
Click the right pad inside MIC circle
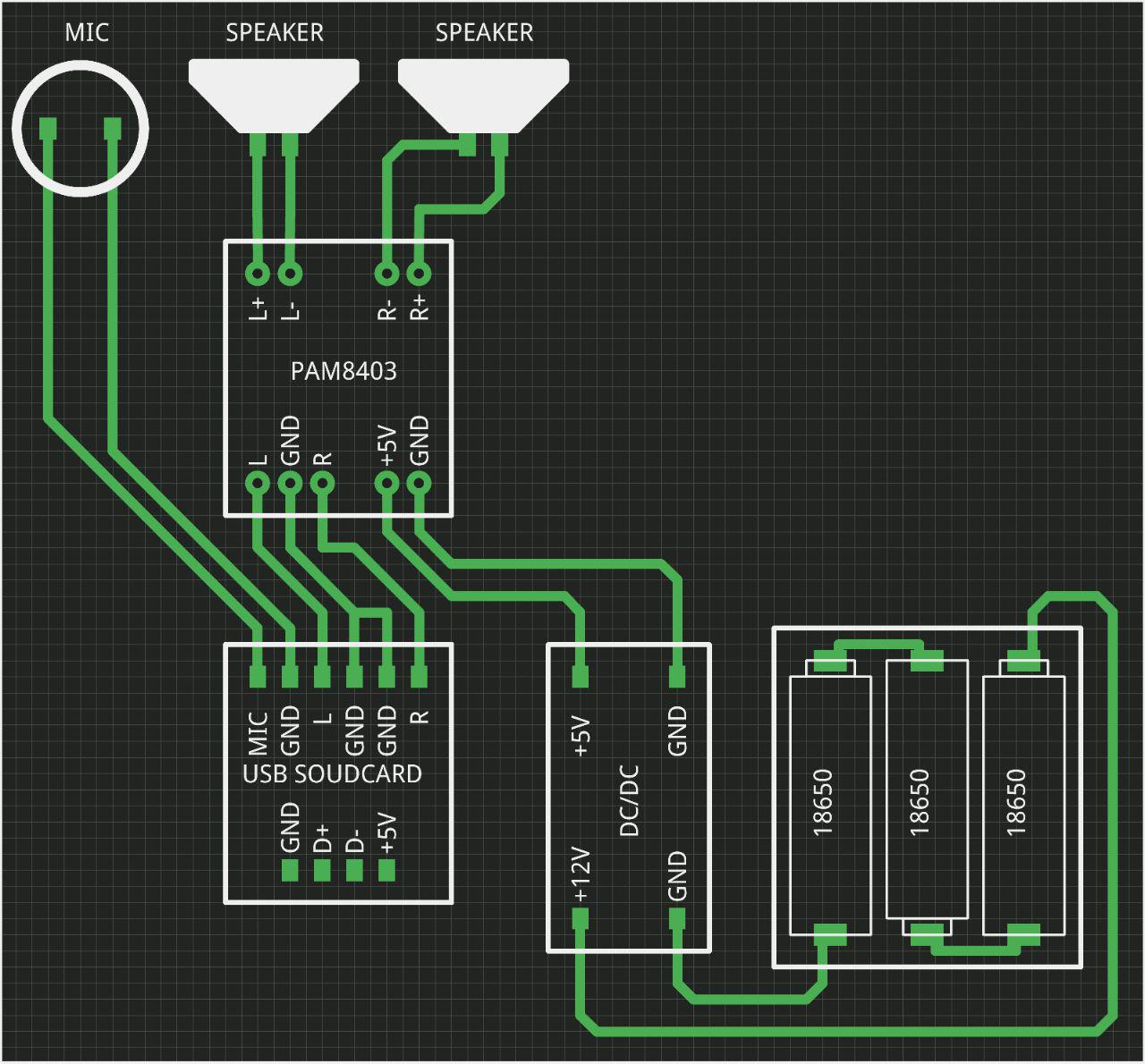tap(113, 130)
